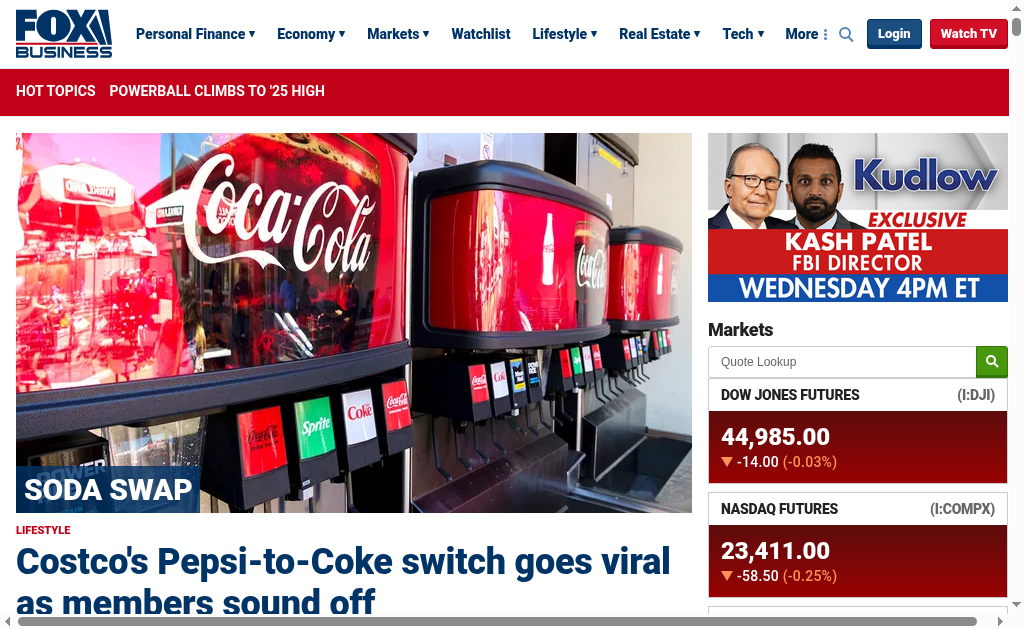Open Powerball Climbs to '25 High topic

pyautogui.click(x=217, y=91)
